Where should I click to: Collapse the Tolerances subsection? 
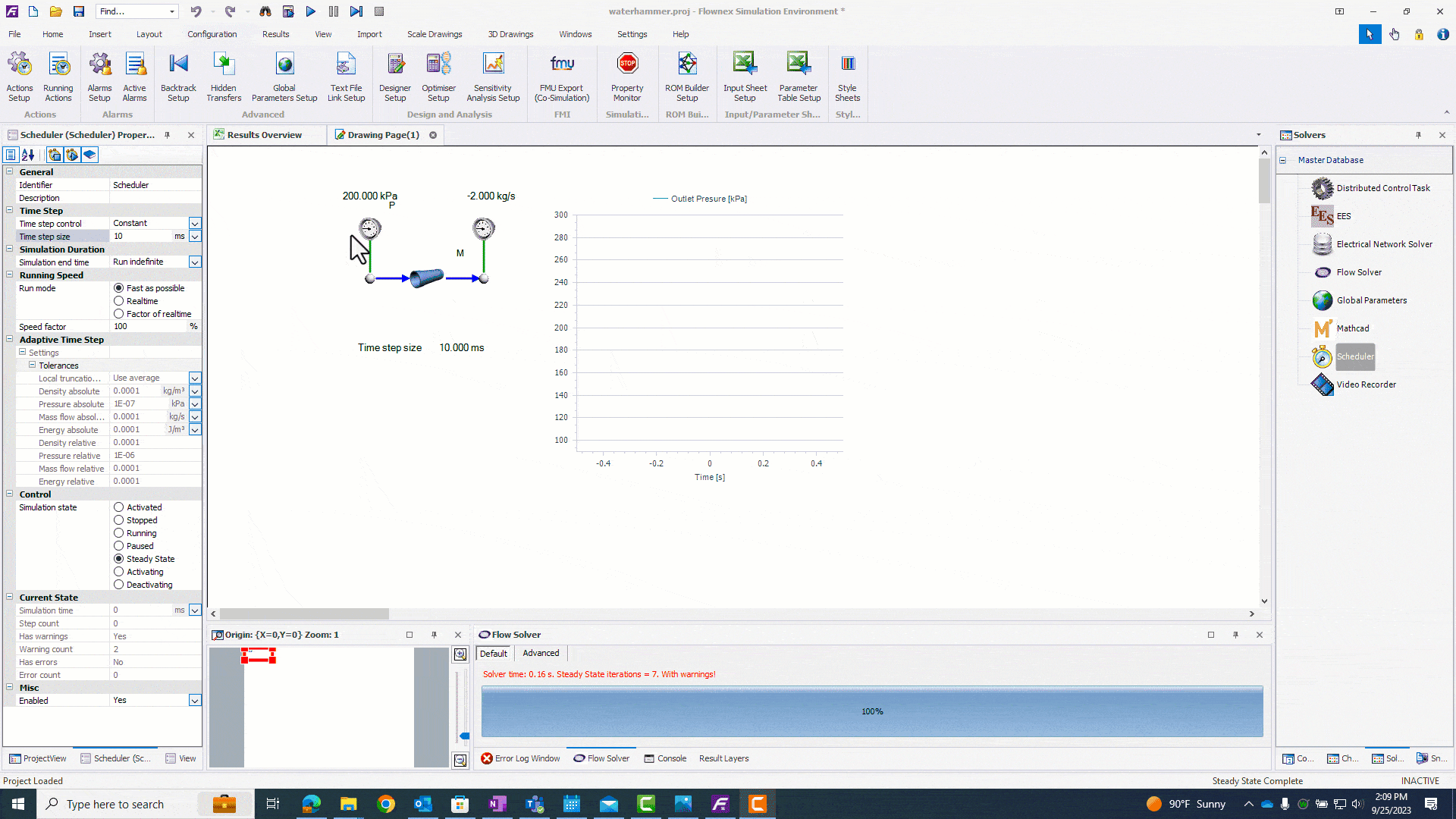coord(32,365)
